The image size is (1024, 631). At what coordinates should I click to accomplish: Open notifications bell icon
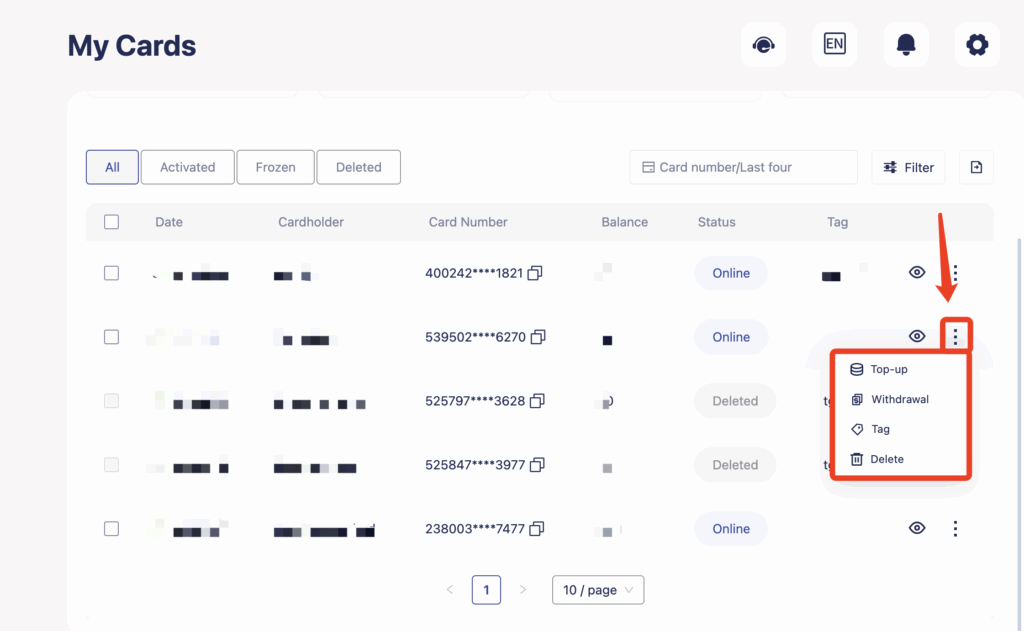tap(906, 45)
